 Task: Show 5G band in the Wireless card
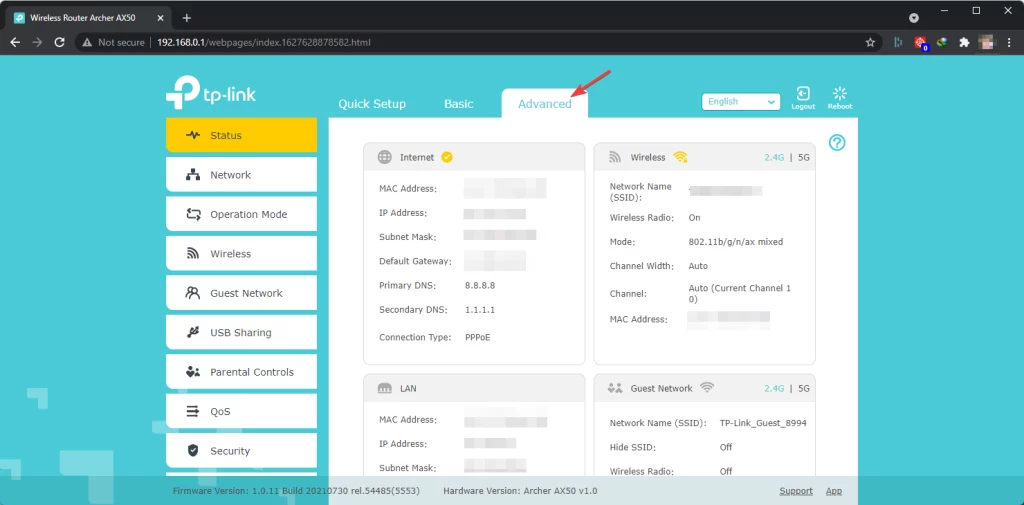tap(804, 157)
